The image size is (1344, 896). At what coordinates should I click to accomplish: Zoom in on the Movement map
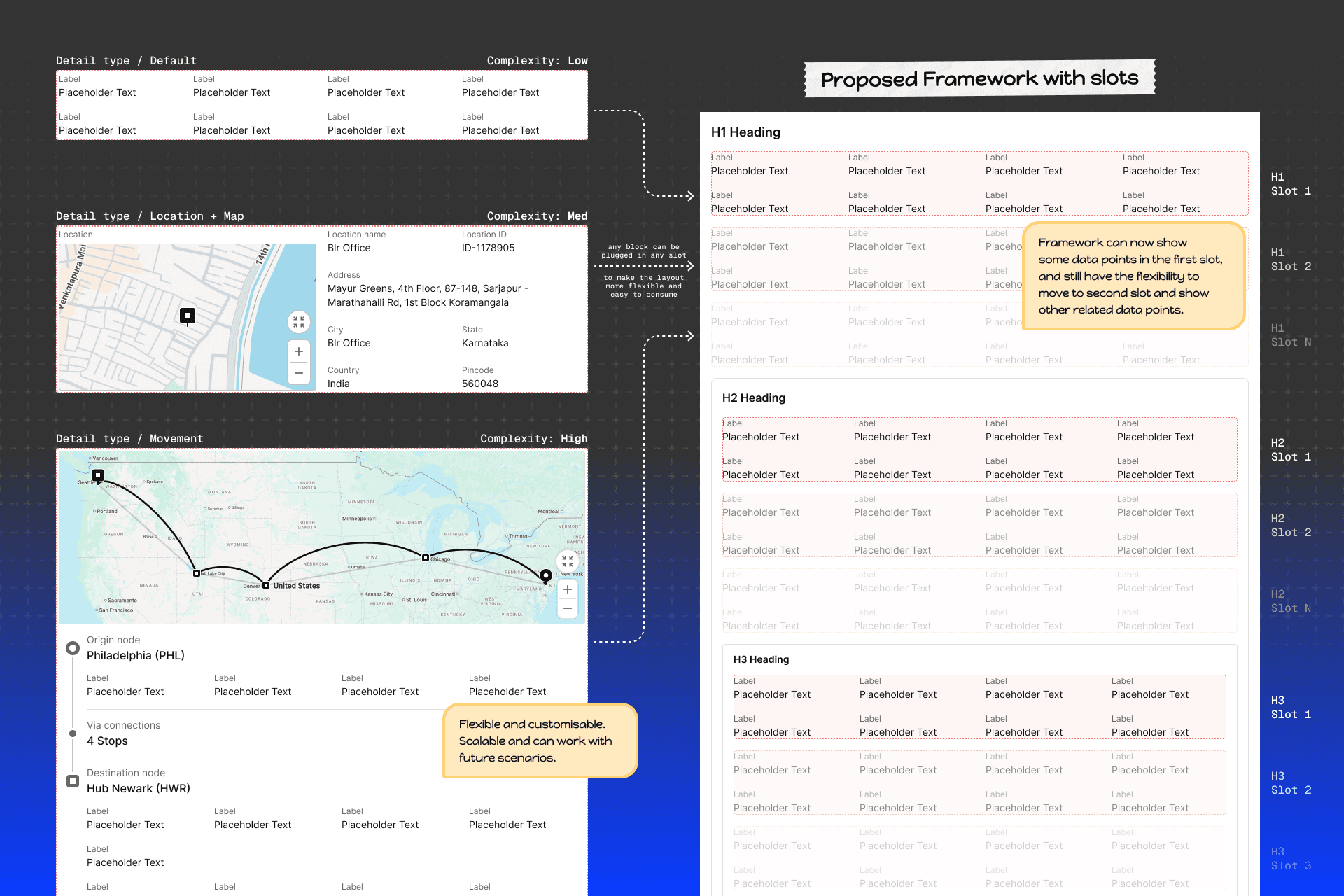[x=568, y=589]
